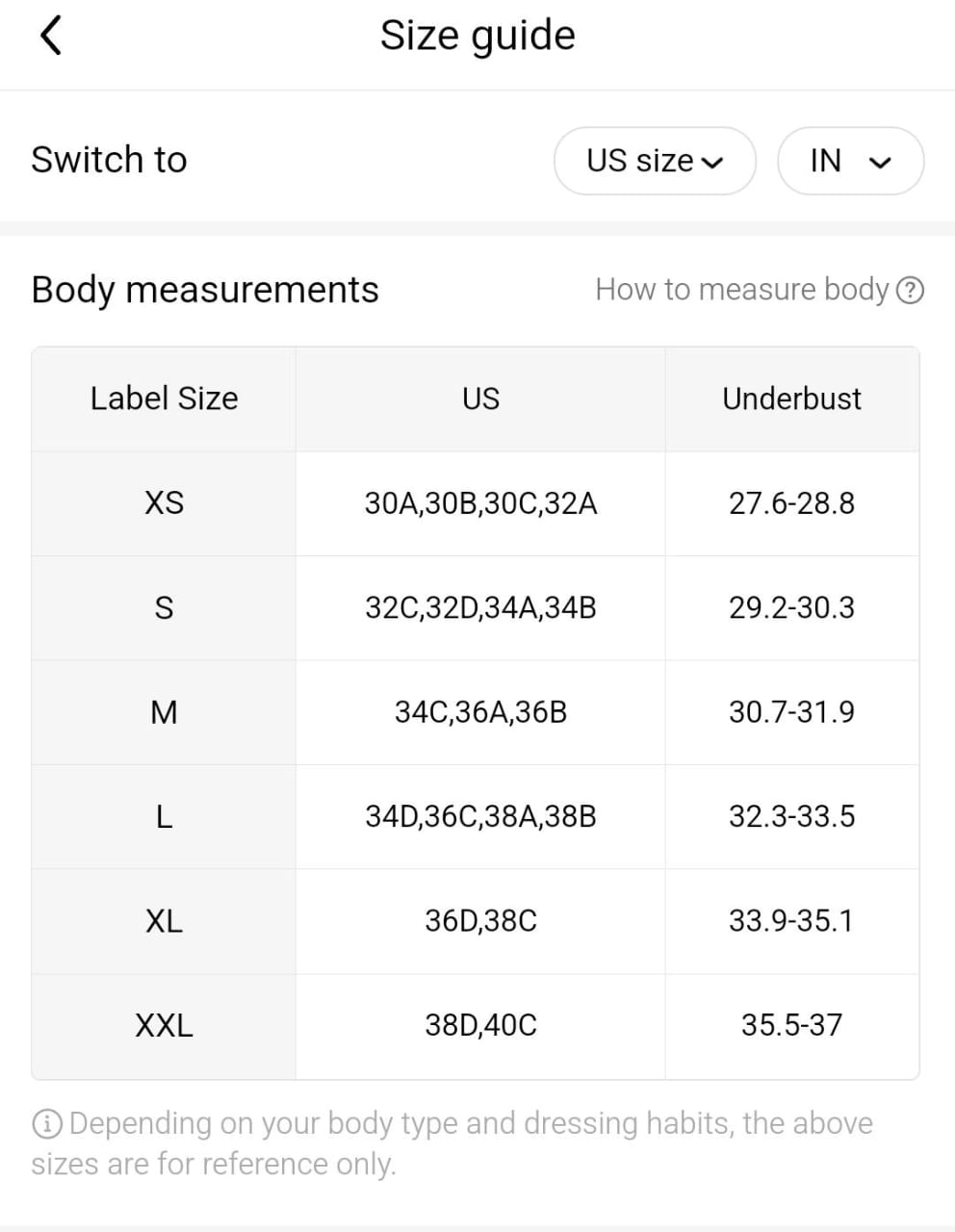
Task: Click the Underbust column header
Action: (x=791, y=398)
